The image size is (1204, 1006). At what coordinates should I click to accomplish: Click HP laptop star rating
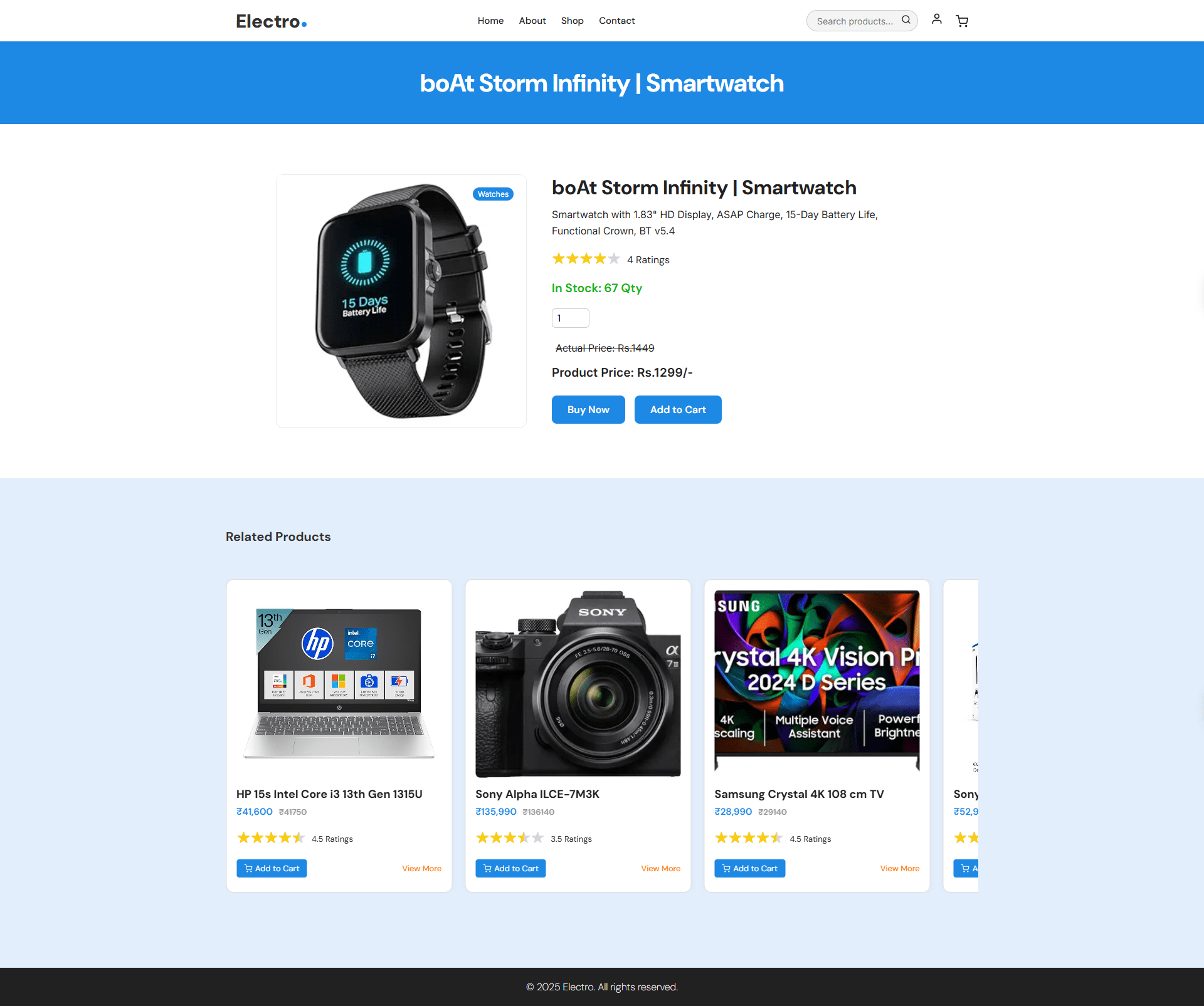[x=270, y=838]
